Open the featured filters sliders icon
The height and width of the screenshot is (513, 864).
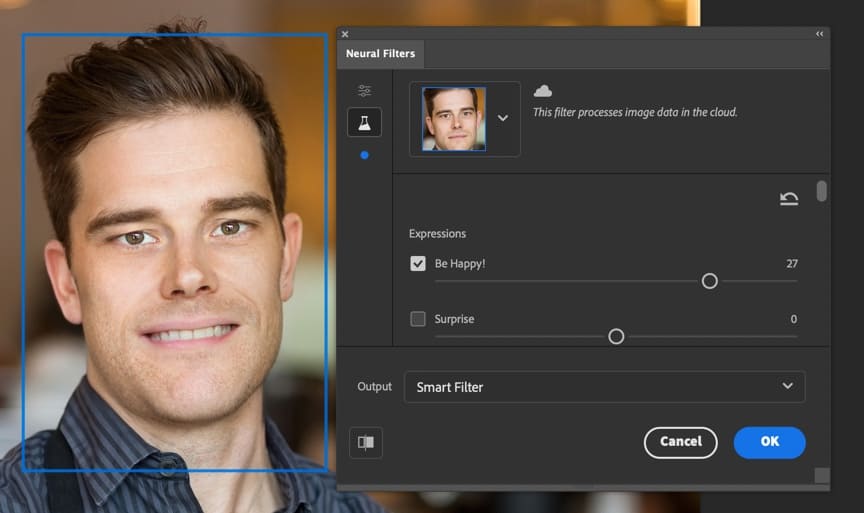click(364, 90)
